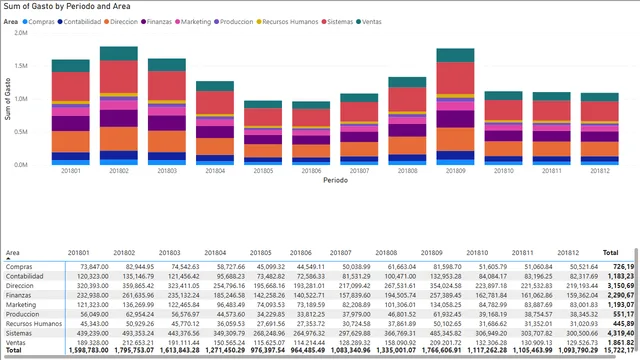The height and width of the screenshot is (360, 640).
Task: Click the 201805 x-axis label
Action: [263, 171]
